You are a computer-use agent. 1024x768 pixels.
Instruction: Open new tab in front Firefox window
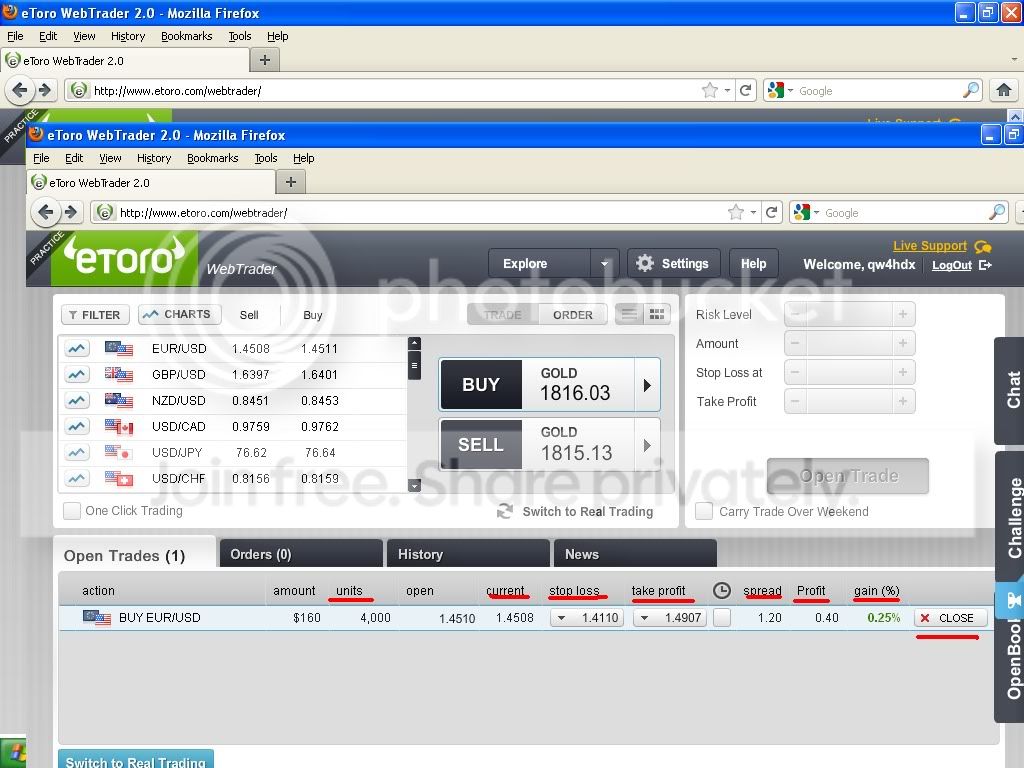coord(291,182)
